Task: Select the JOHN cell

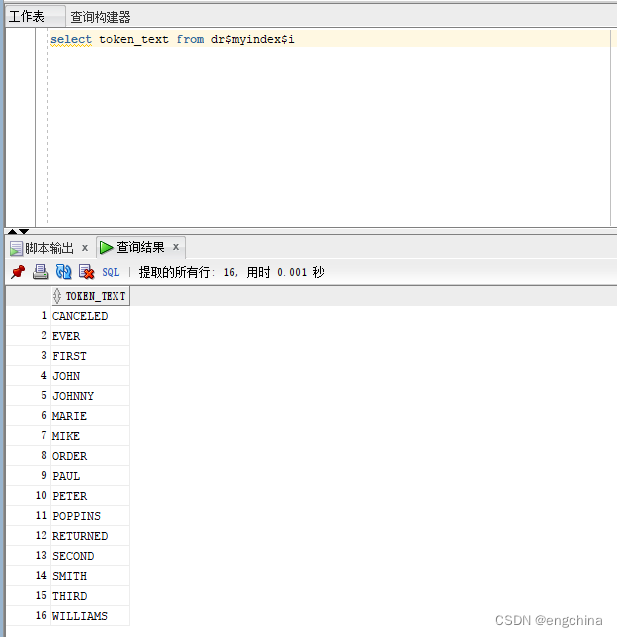Action: 90,376
